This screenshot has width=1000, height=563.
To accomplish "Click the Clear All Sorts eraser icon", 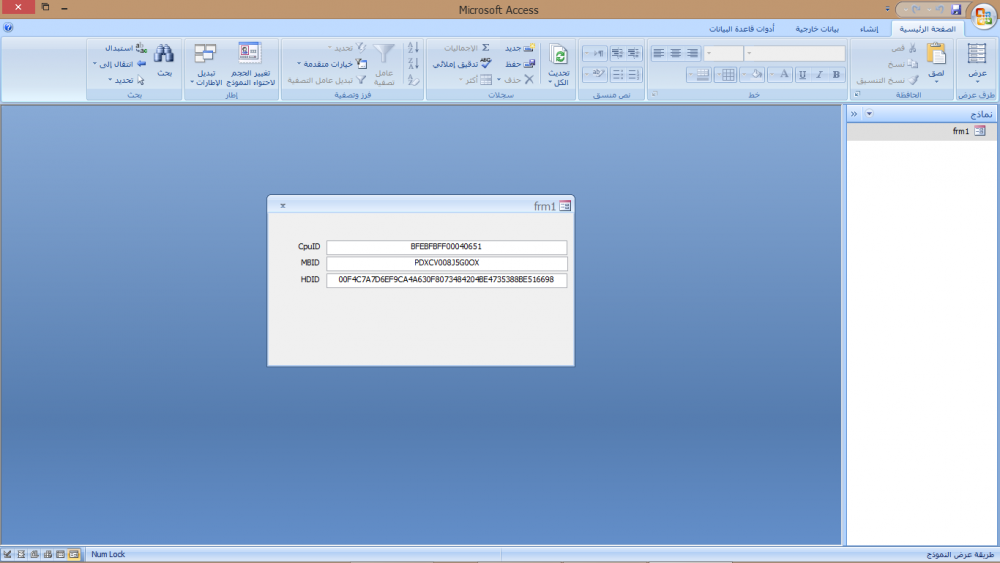I will [413, 80].
